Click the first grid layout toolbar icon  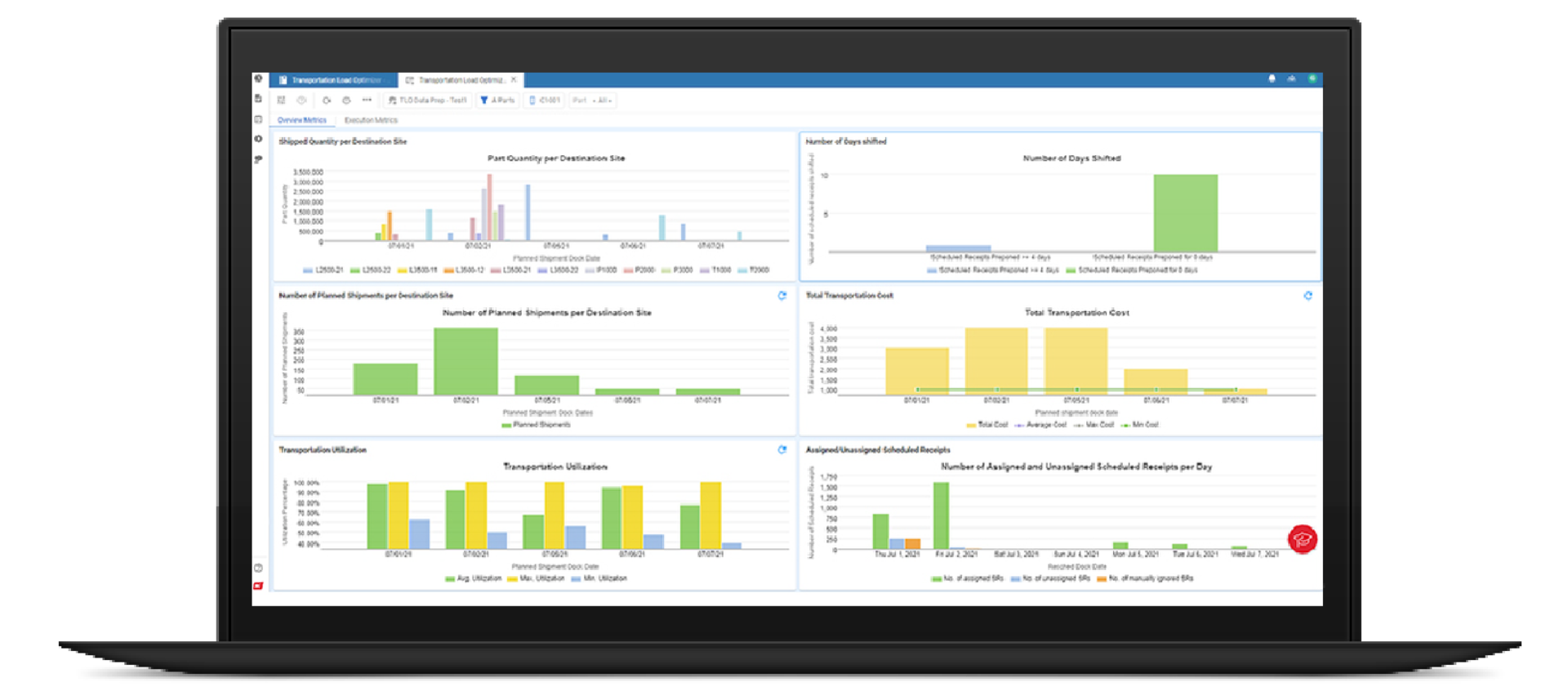point(281,100)
